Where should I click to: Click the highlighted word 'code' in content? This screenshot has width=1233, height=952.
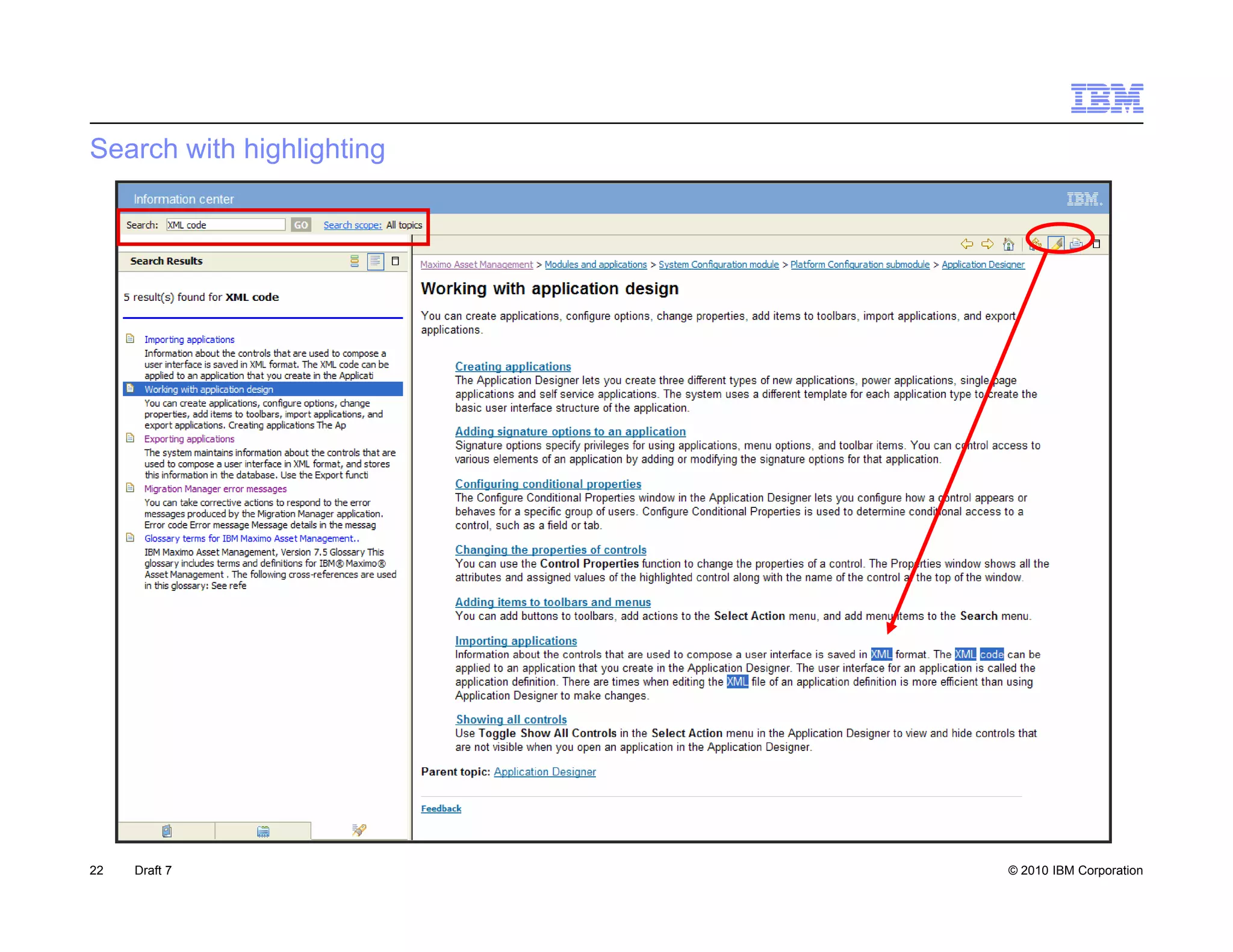(x=991, y=654)
